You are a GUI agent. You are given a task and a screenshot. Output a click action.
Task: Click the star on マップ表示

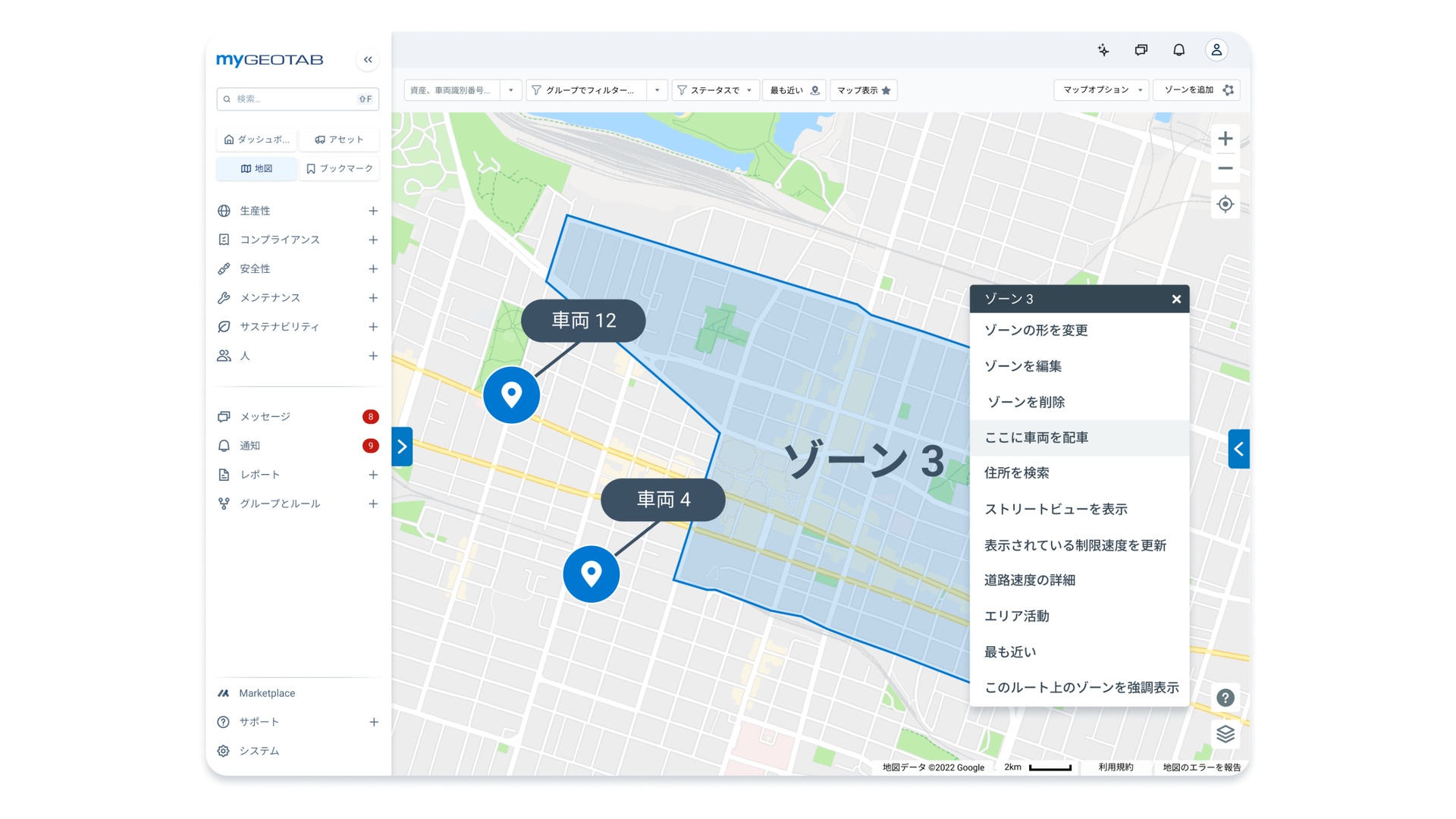coord(886,90)
